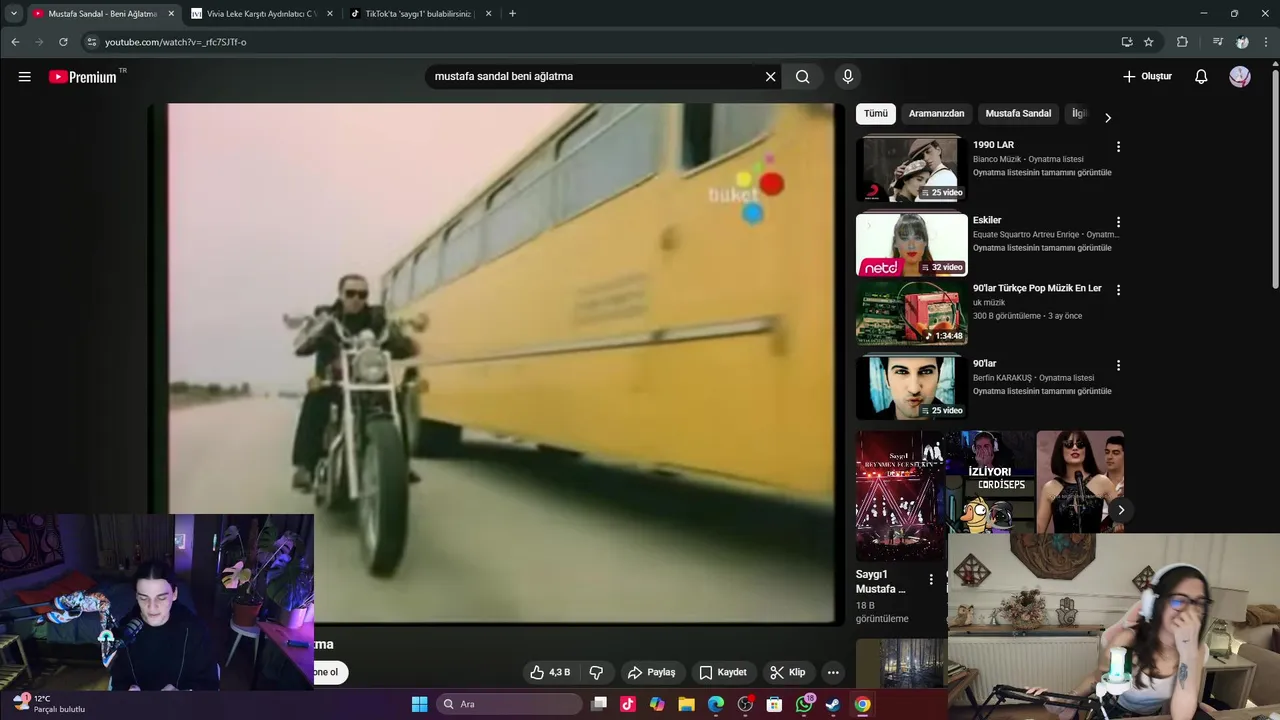Screen dimensions: 1280x720
Task: Open options menu for the 1990 LAR playlist
Action: click(x=1118, y=146)
